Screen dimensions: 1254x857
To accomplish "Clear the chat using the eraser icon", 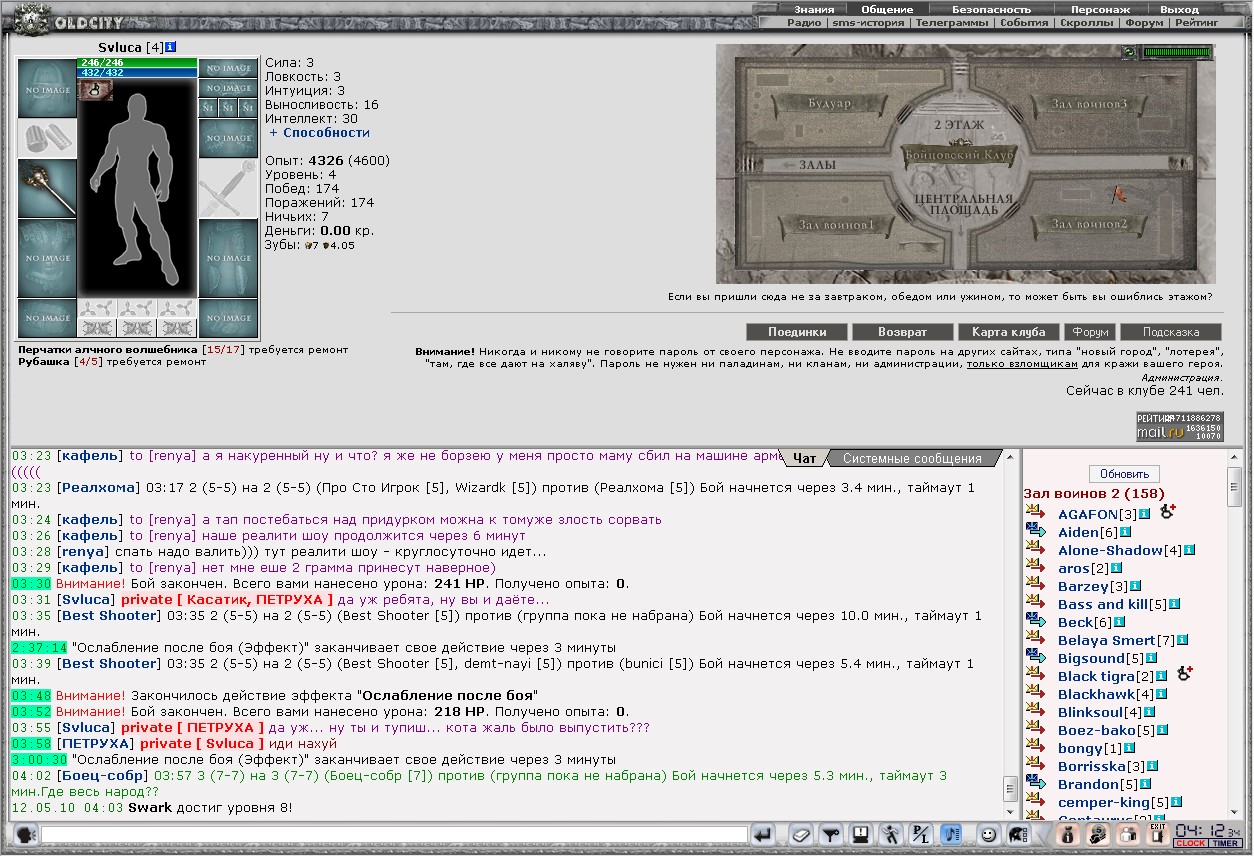I will 801,834.
